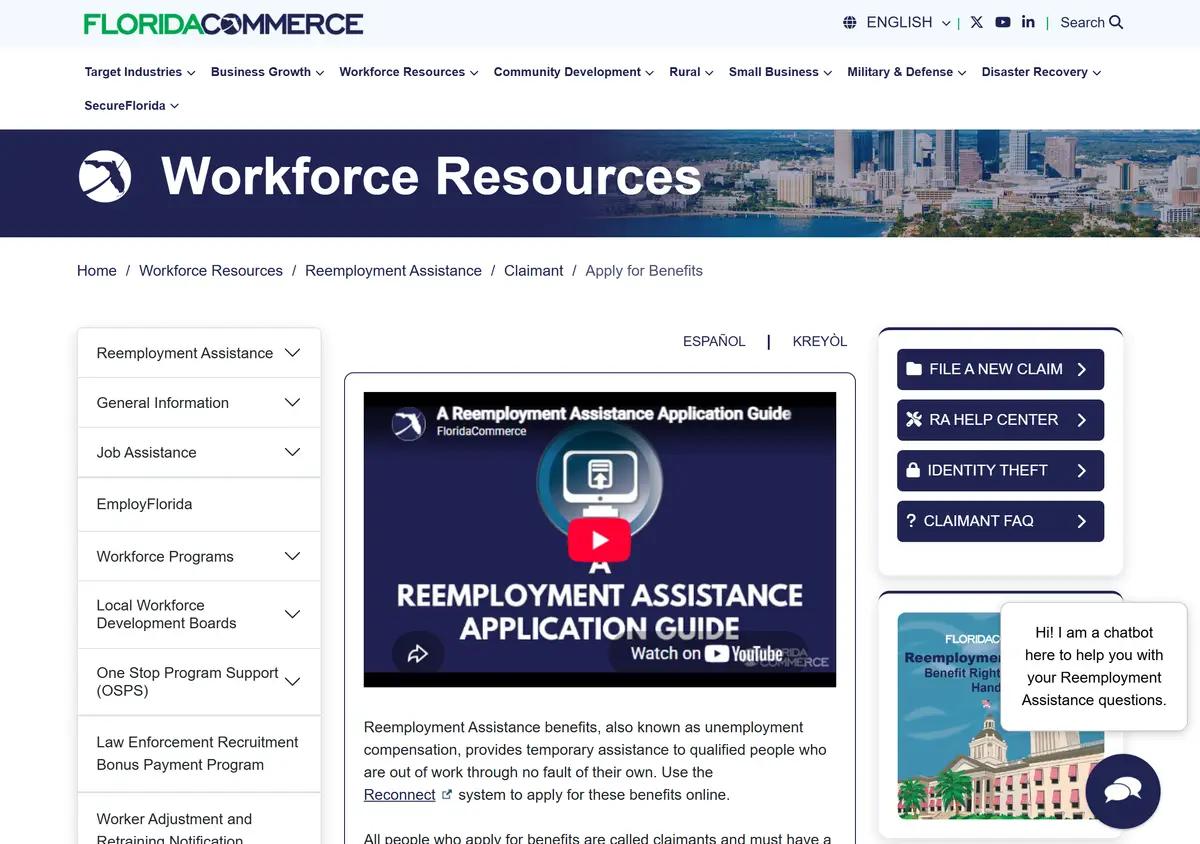Image resolution: width=1200 pixels, height=844 pixels.
Task: Click arrow on File a New Claim button
Action: (1082, 369)
